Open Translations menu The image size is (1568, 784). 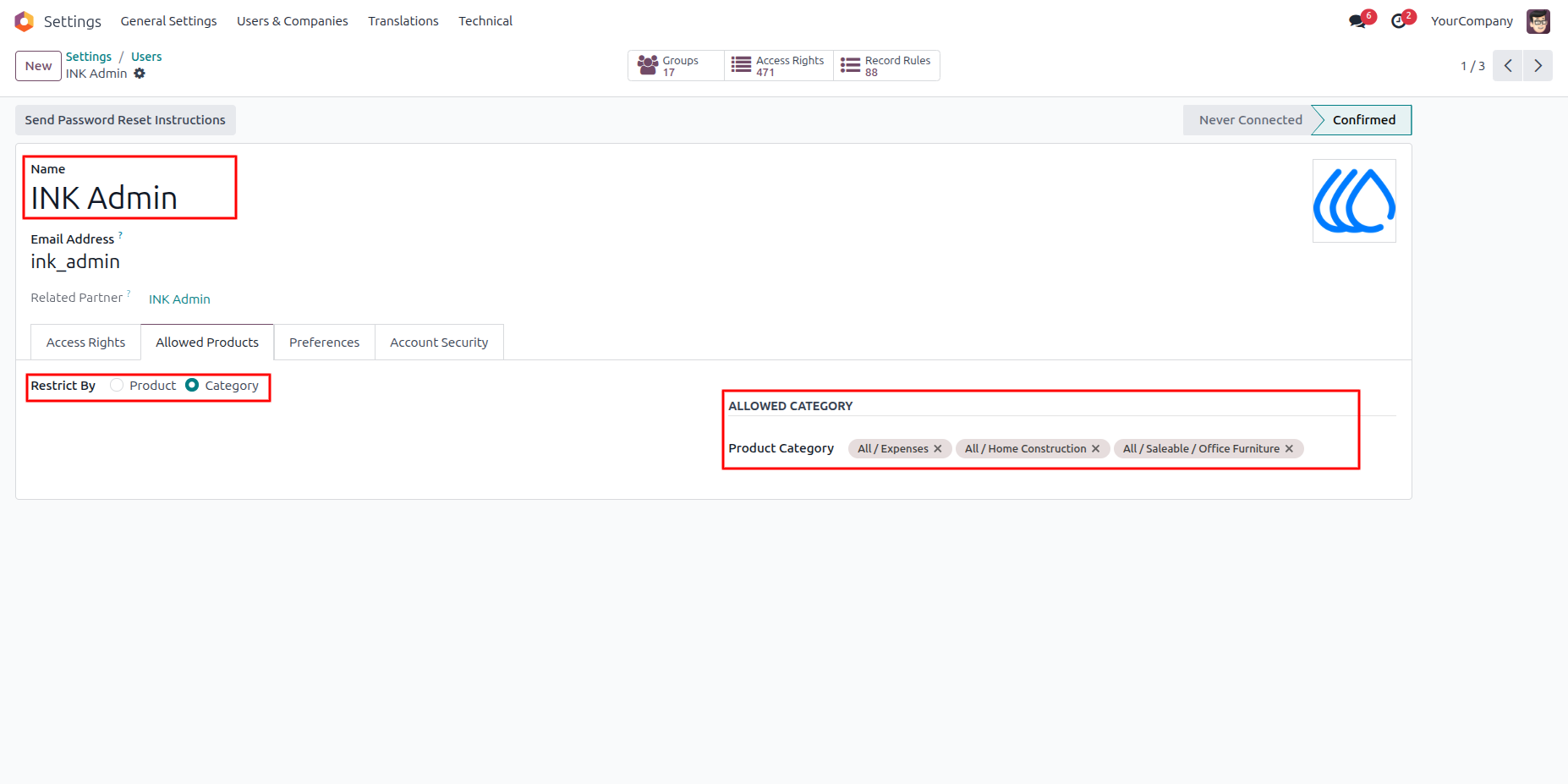[403, 21]
